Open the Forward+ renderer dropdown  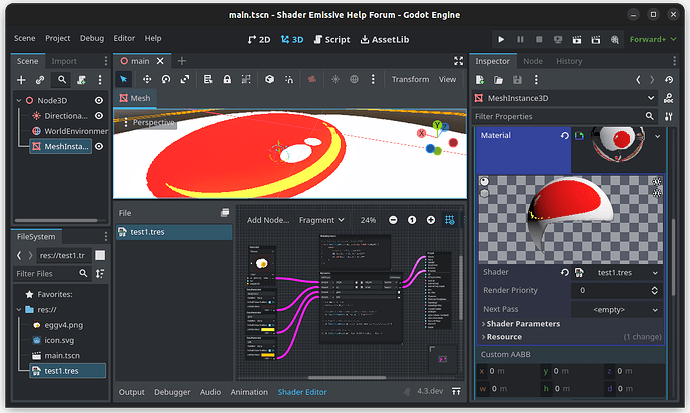pyautogui.click(x=653, y=39)
